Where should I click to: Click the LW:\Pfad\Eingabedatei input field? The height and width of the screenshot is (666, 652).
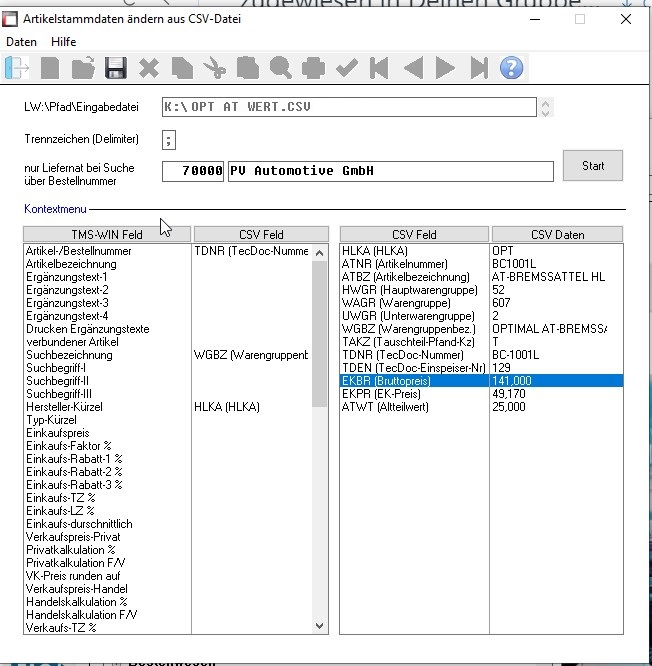[x=349, y=107]
